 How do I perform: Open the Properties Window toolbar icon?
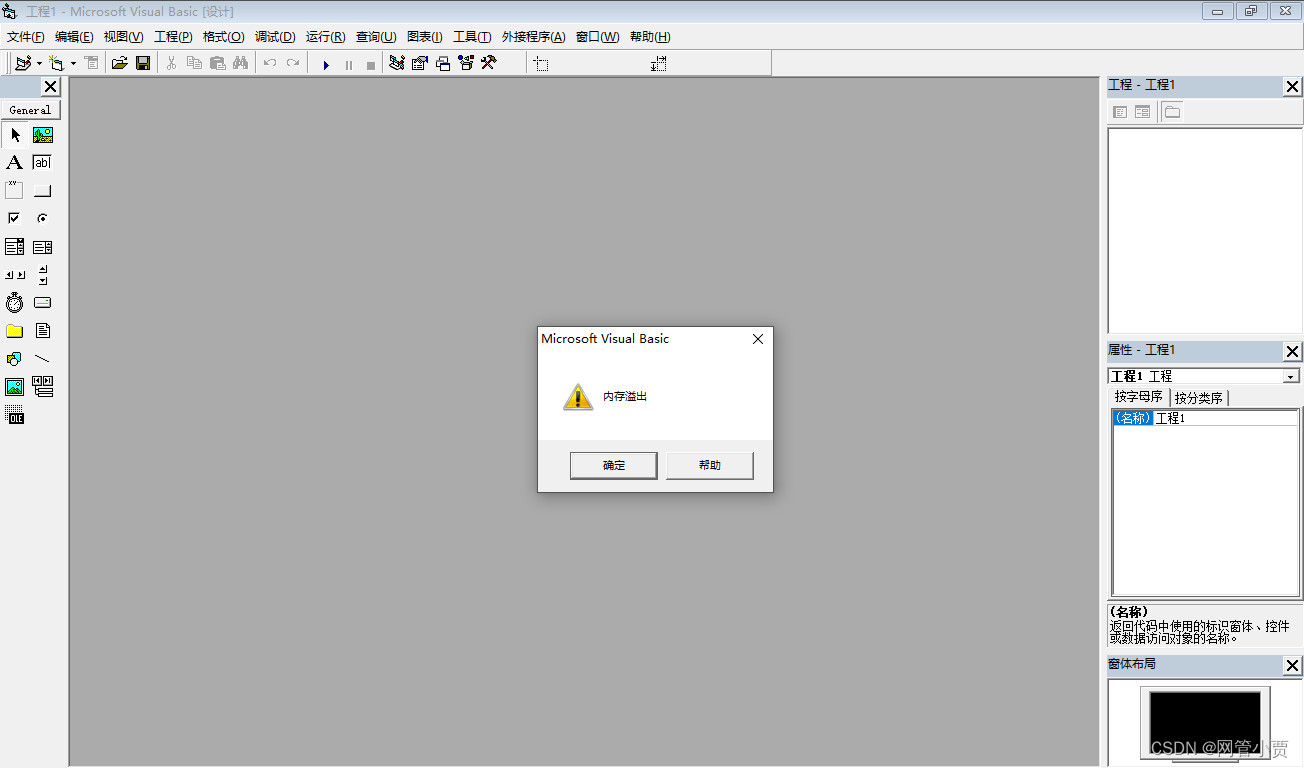[420, 63]
